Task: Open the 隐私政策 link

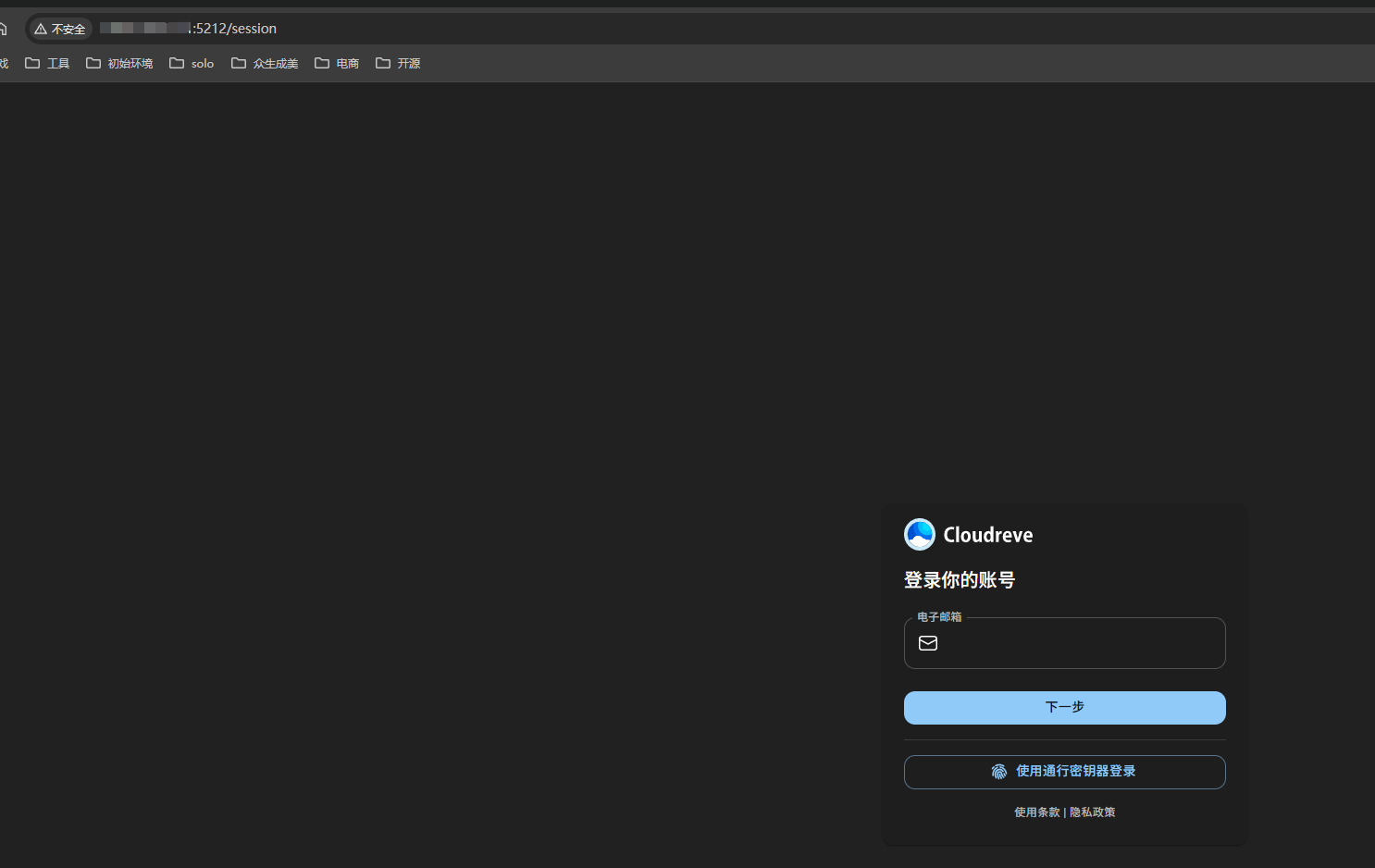Action: pos(1092,812)
